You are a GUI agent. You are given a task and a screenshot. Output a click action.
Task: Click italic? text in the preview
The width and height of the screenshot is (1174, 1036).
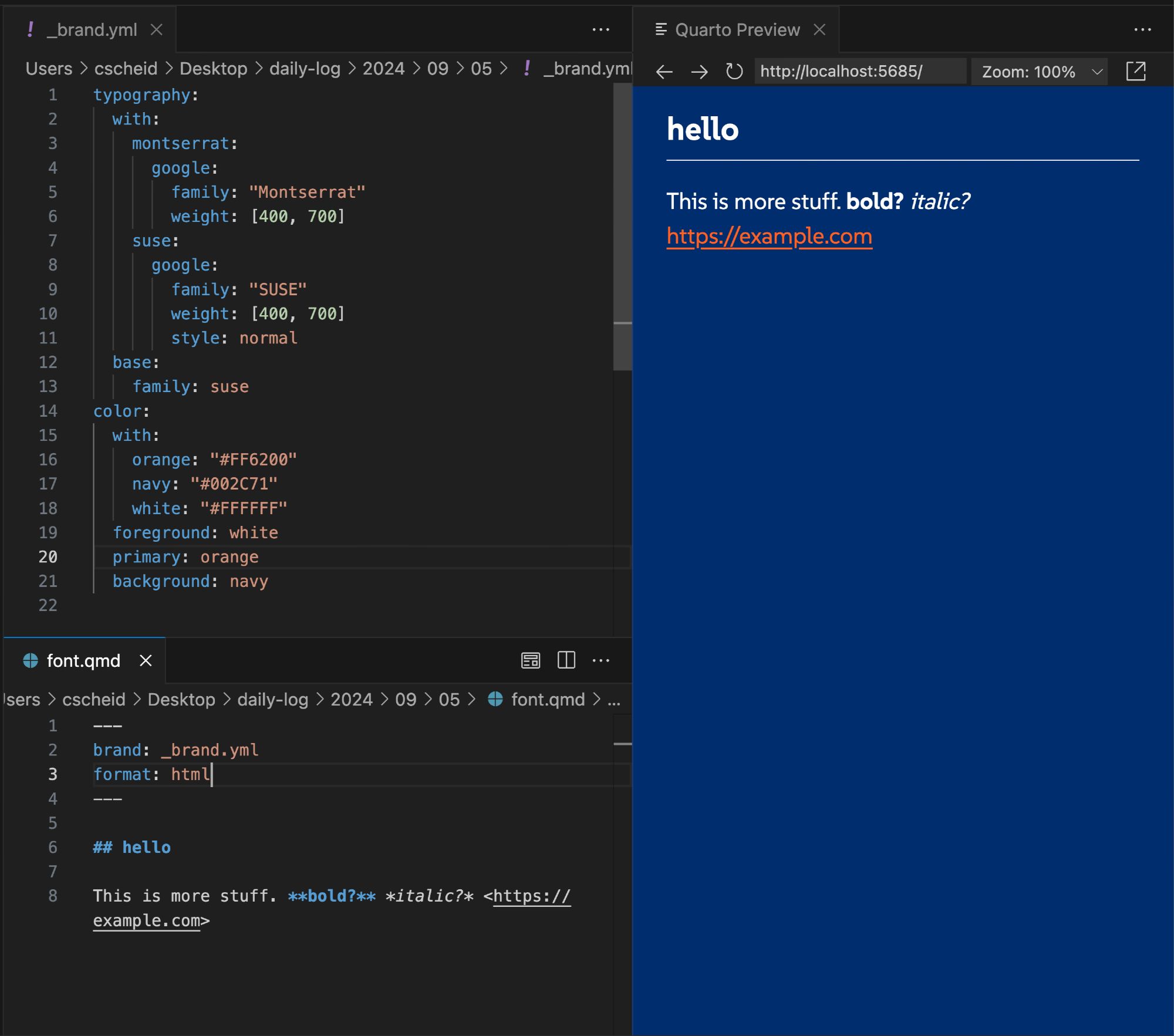tap(940, 201)
